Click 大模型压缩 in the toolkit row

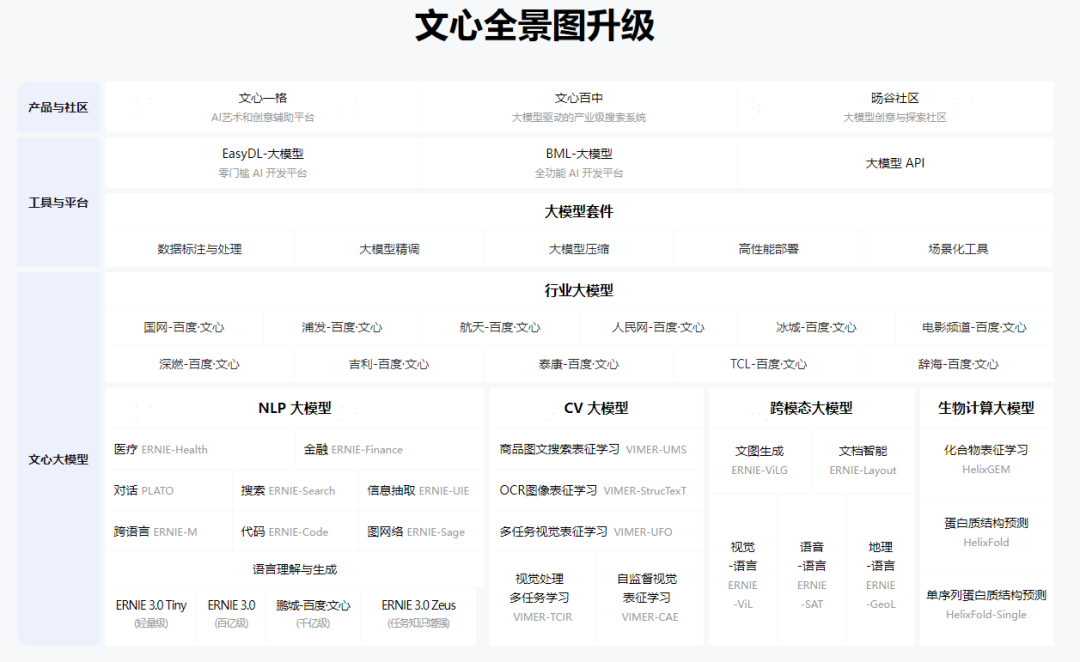(579, 249)
